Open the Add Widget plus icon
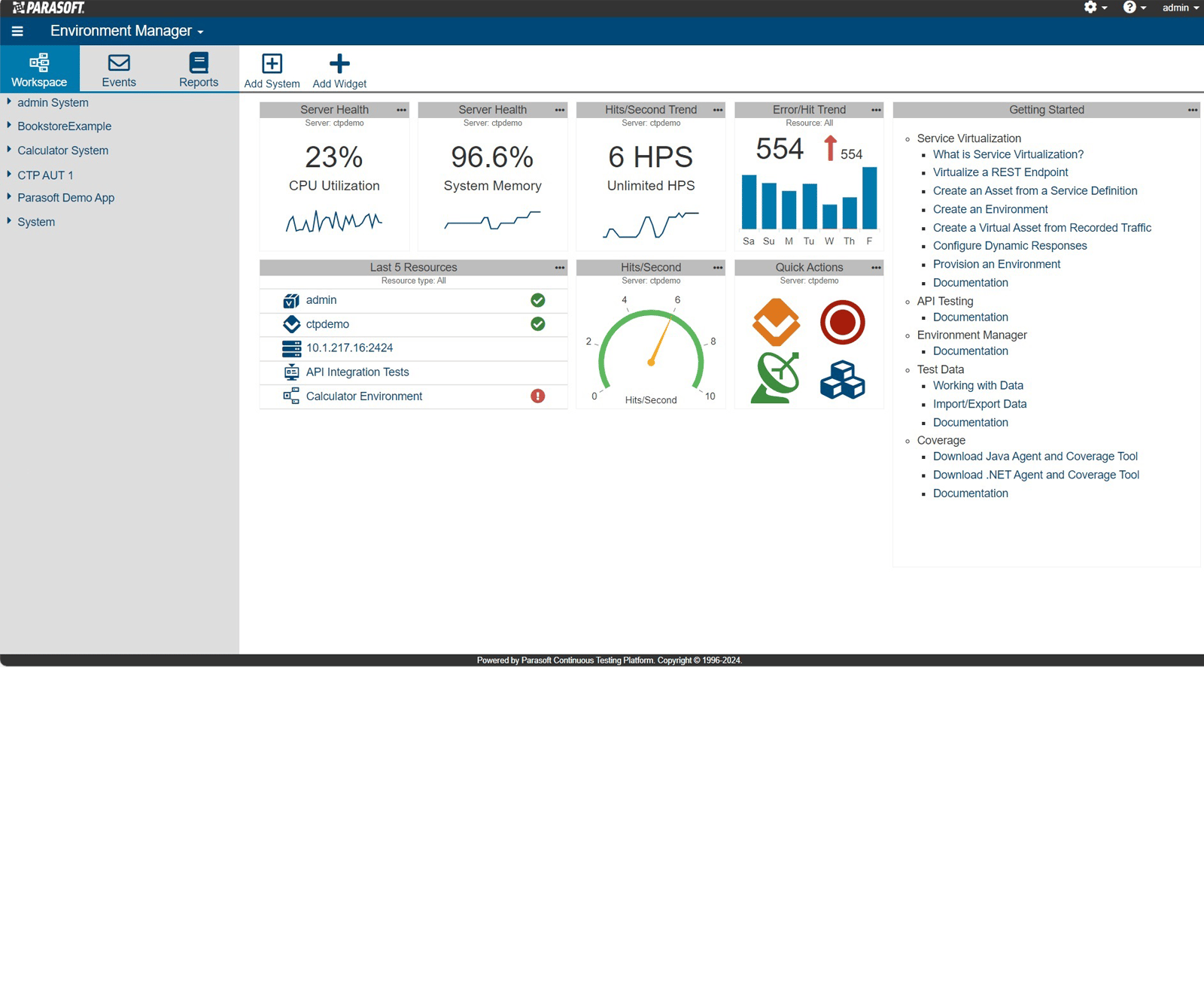 pos(339,63)
